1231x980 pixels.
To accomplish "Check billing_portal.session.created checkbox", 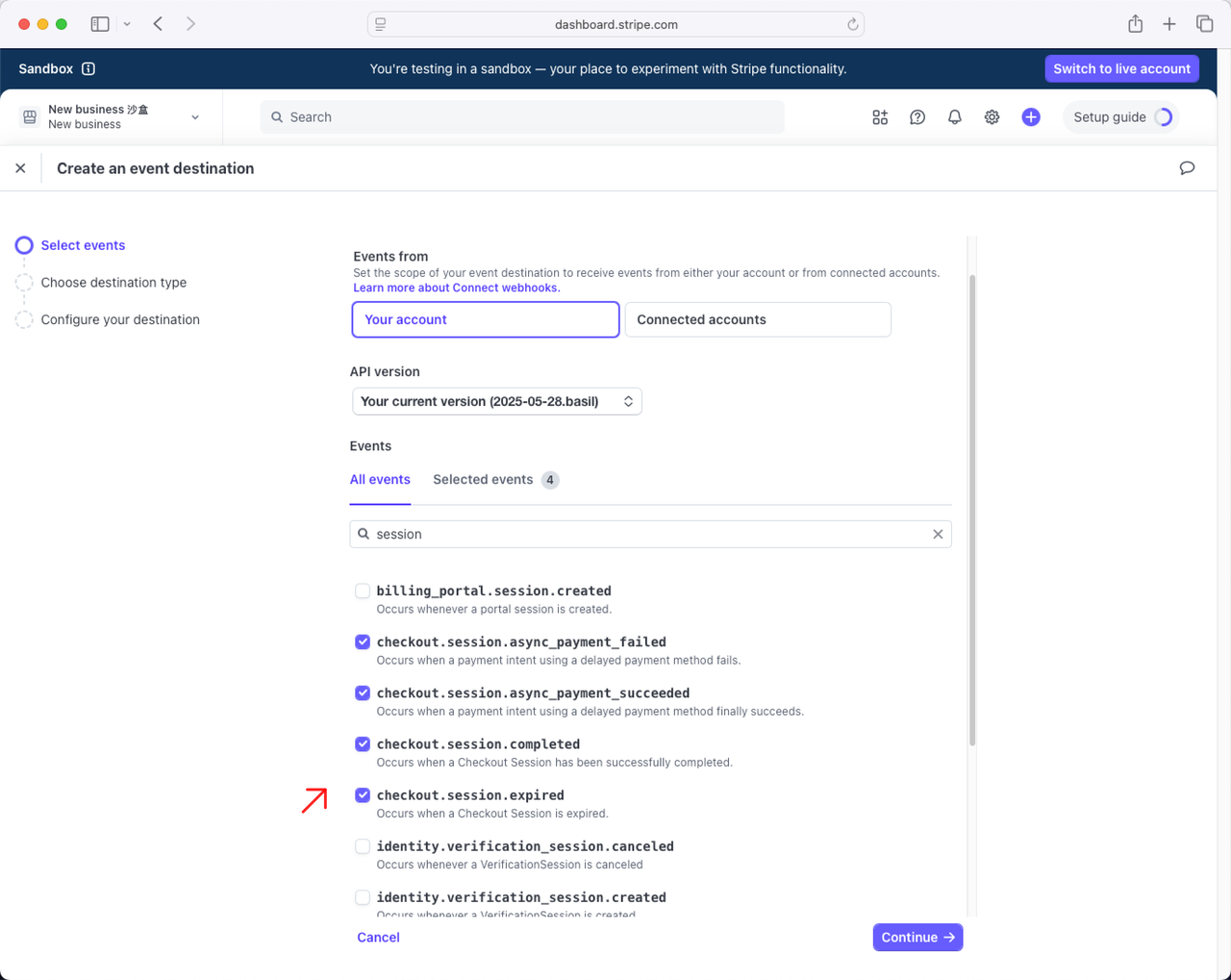I will coord(363,591).
